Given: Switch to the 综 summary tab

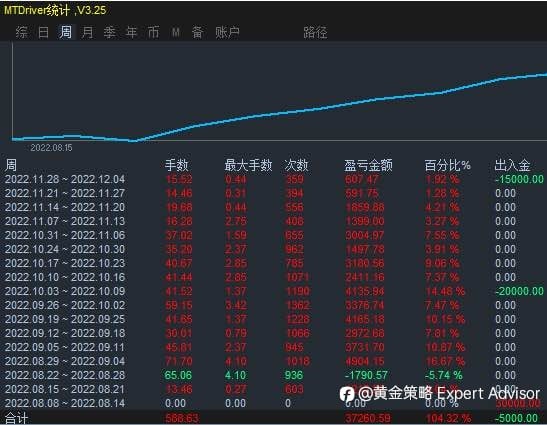Looking at the screenshot, I should click(22, 32).
